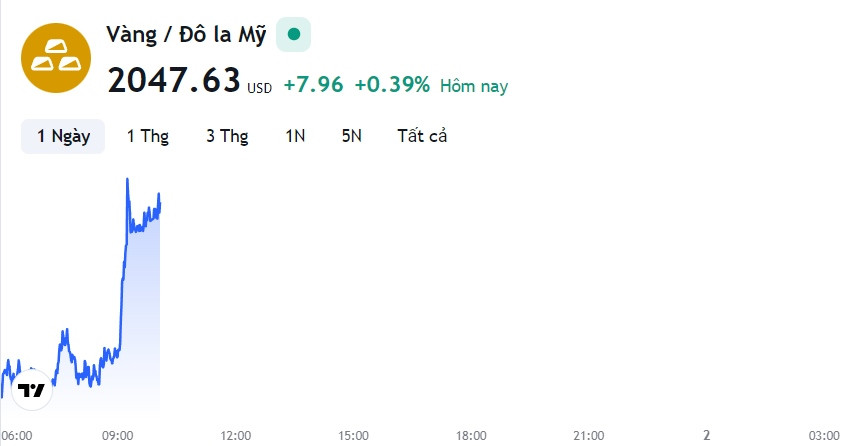Switch to the 3 Thg range

(227, 136)
